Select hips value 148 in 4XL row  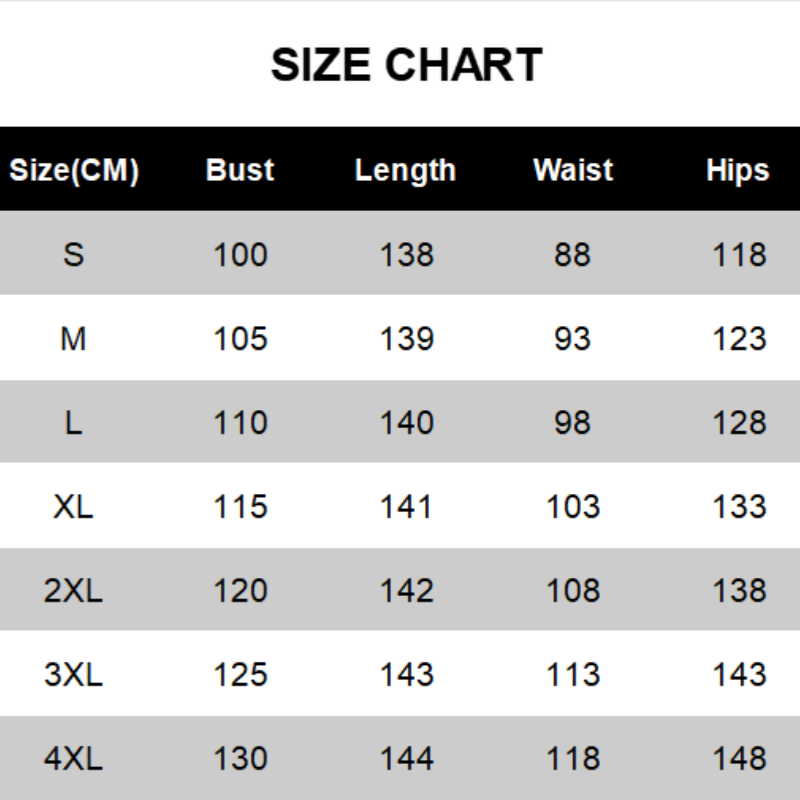[x=739, y=759]
